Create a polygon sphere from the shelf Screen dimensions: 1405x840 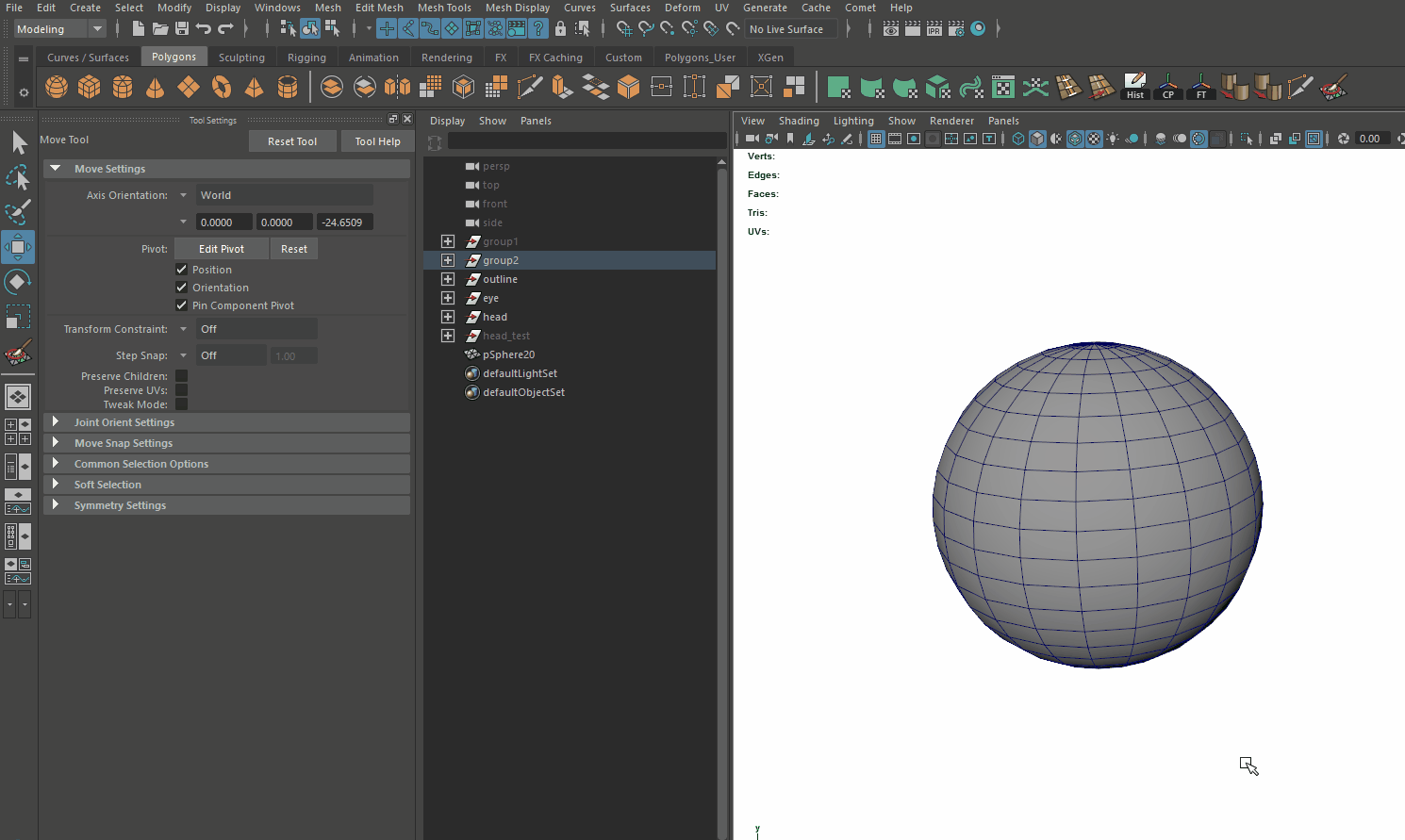(x=57, y=88)
